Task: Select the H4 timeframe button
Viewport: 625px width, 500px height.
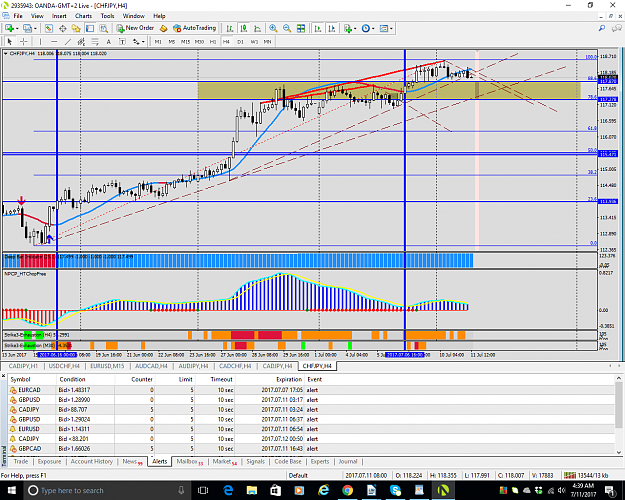Action: (x=226, y=41)
